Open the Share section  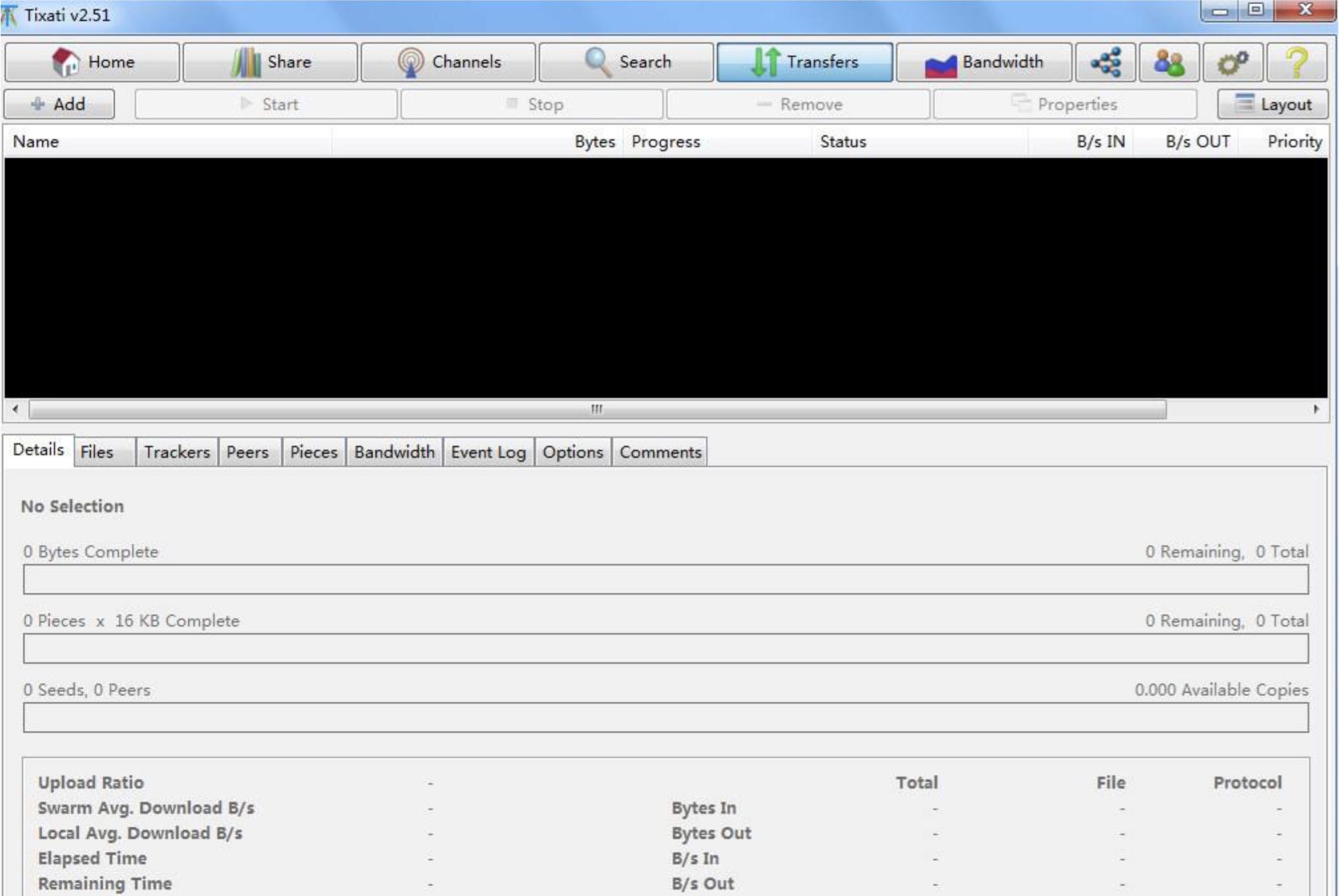(x=270, y=62)
